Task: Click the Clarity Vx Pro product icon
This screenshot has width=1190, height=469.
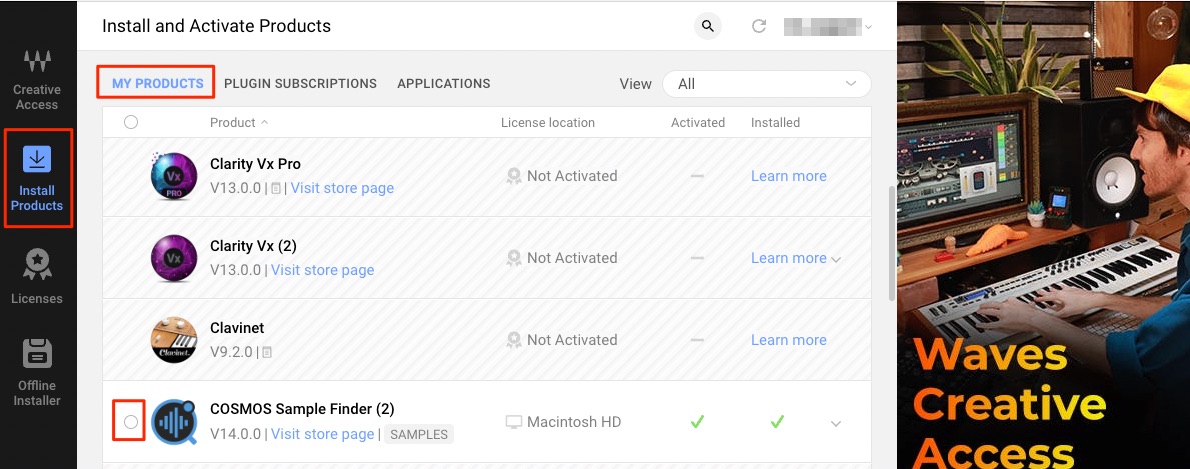Action: 174,177
